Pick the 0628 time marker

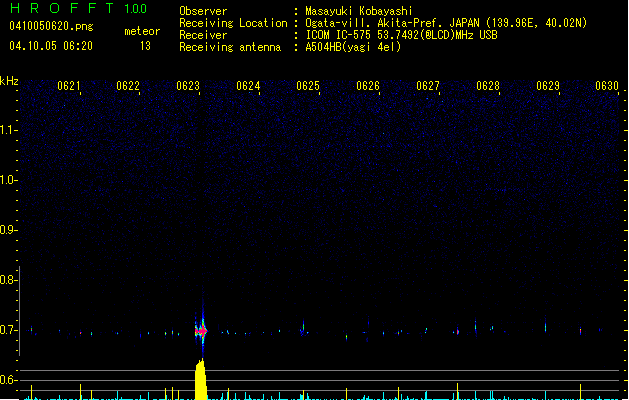[x=488, y=87]
